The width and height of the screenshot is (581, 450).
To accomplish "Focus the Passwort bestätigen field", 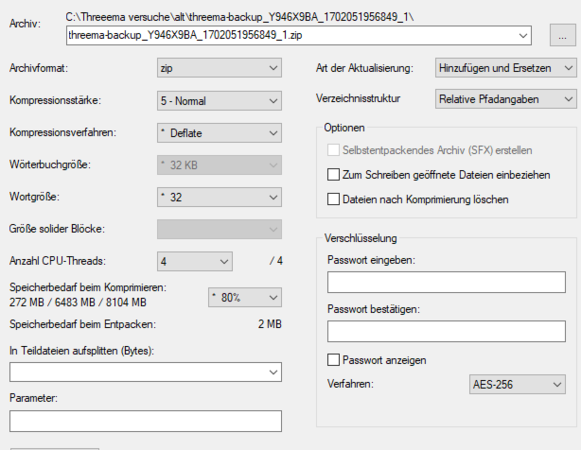I will tap(446, 331).
